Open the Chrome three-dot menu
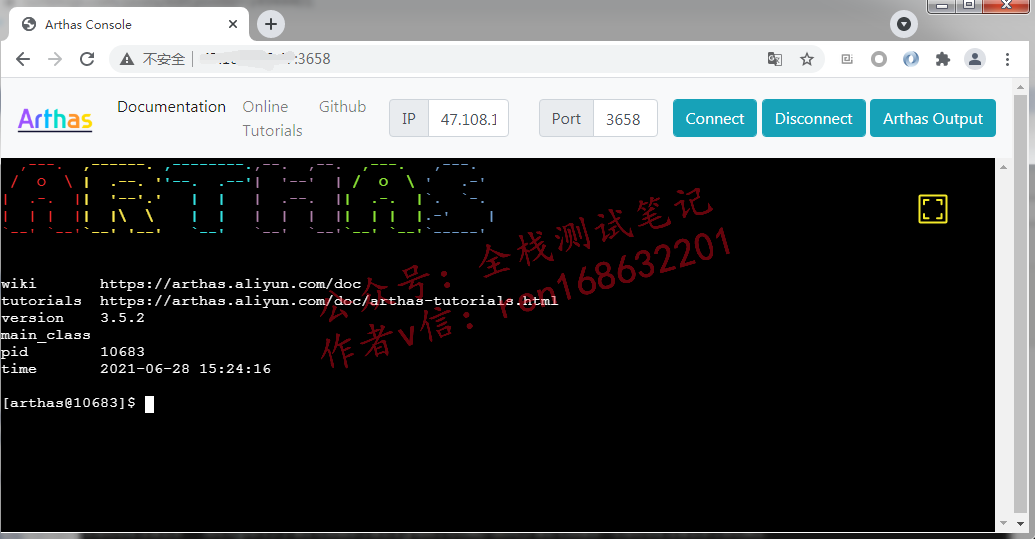The image size is (1035, 539). (x=1007, y=59)
